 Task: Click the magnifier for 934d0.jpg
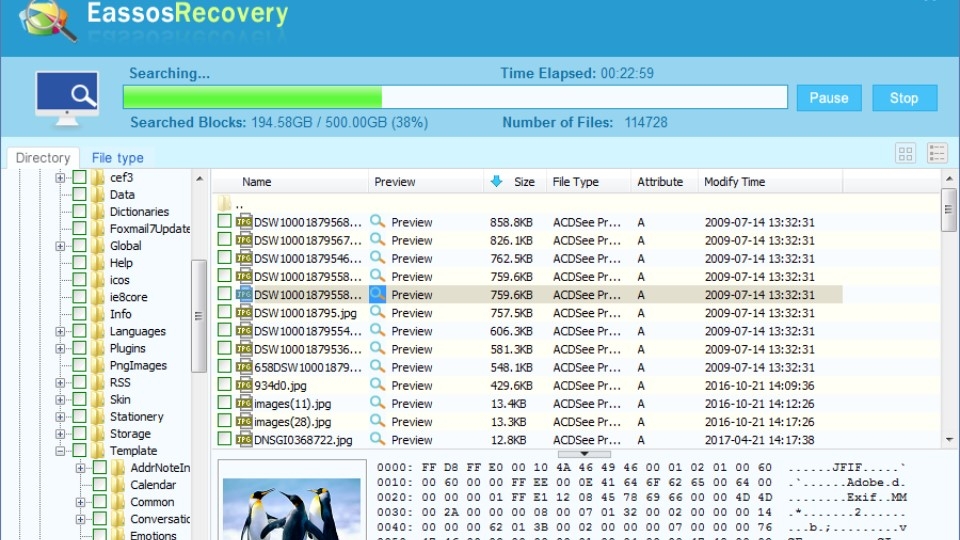(x=377, y=385)
